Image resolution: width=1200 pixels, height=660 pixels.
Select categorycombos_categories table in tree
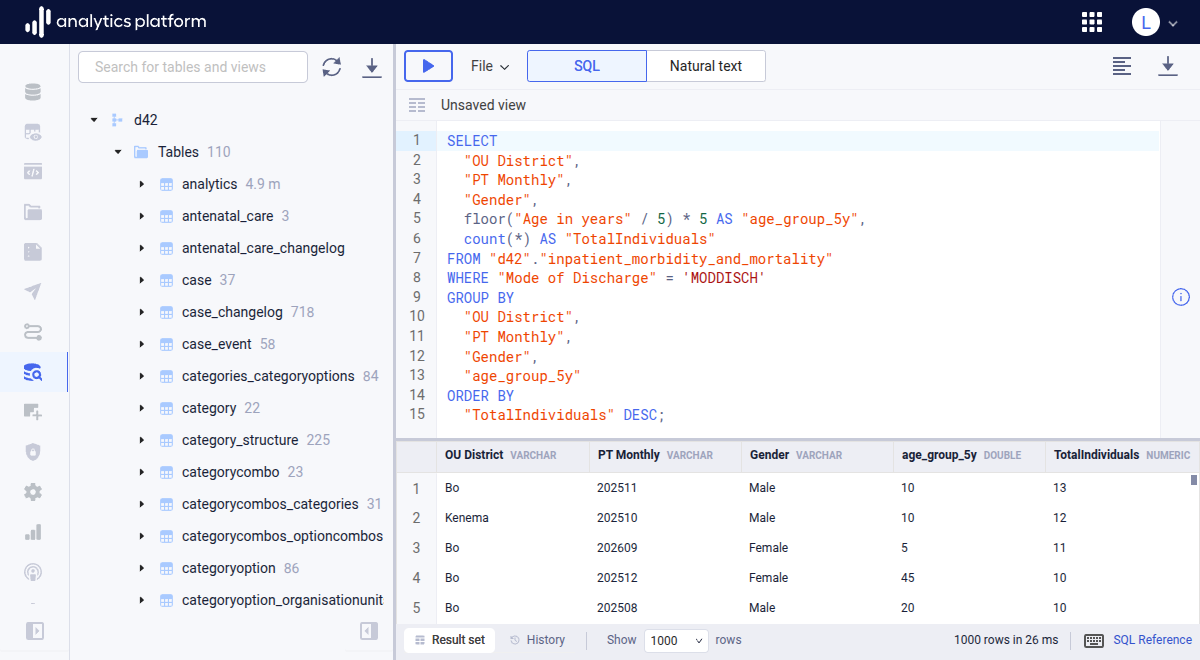click(270, 504)
